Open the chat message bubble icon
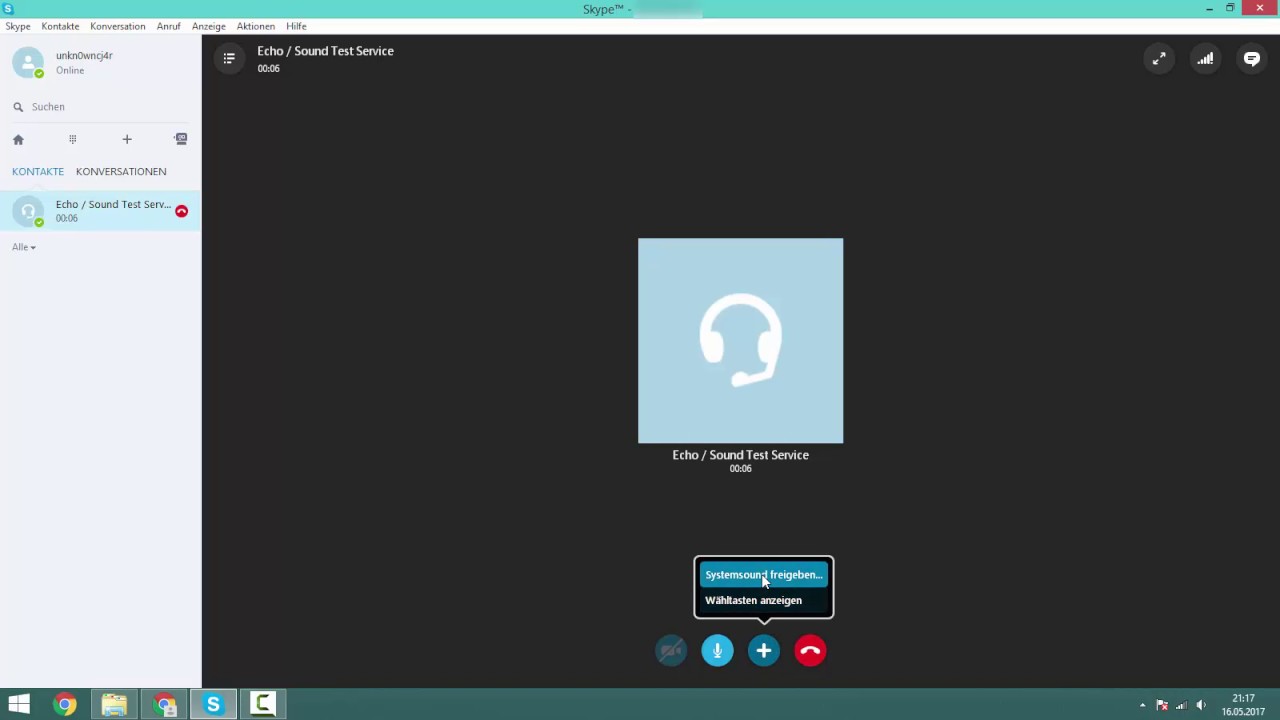Screen dimensions: 1280x720 coord(1251,59)
